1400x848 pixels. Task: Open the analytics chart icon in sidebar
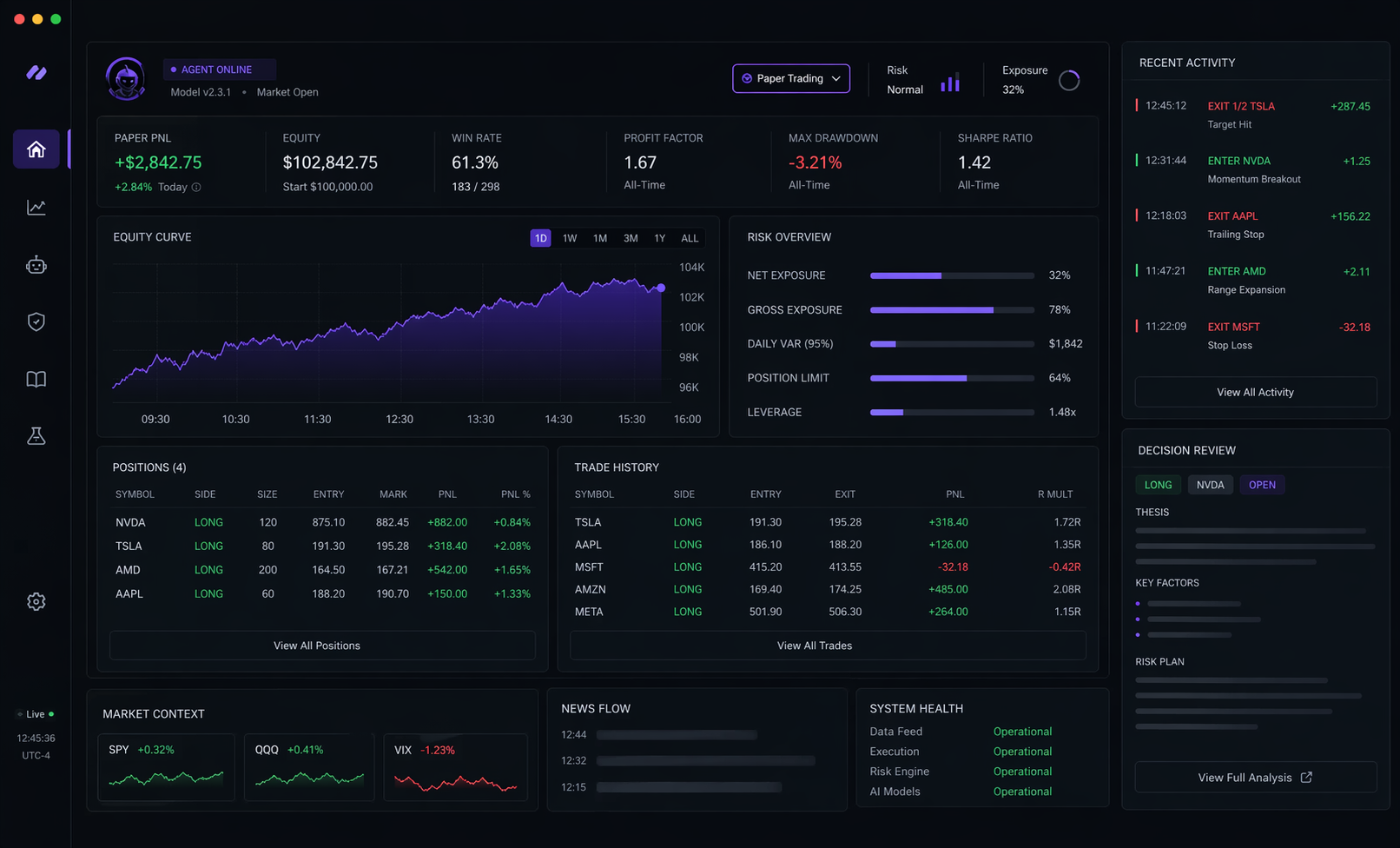(x=36, y=207)
